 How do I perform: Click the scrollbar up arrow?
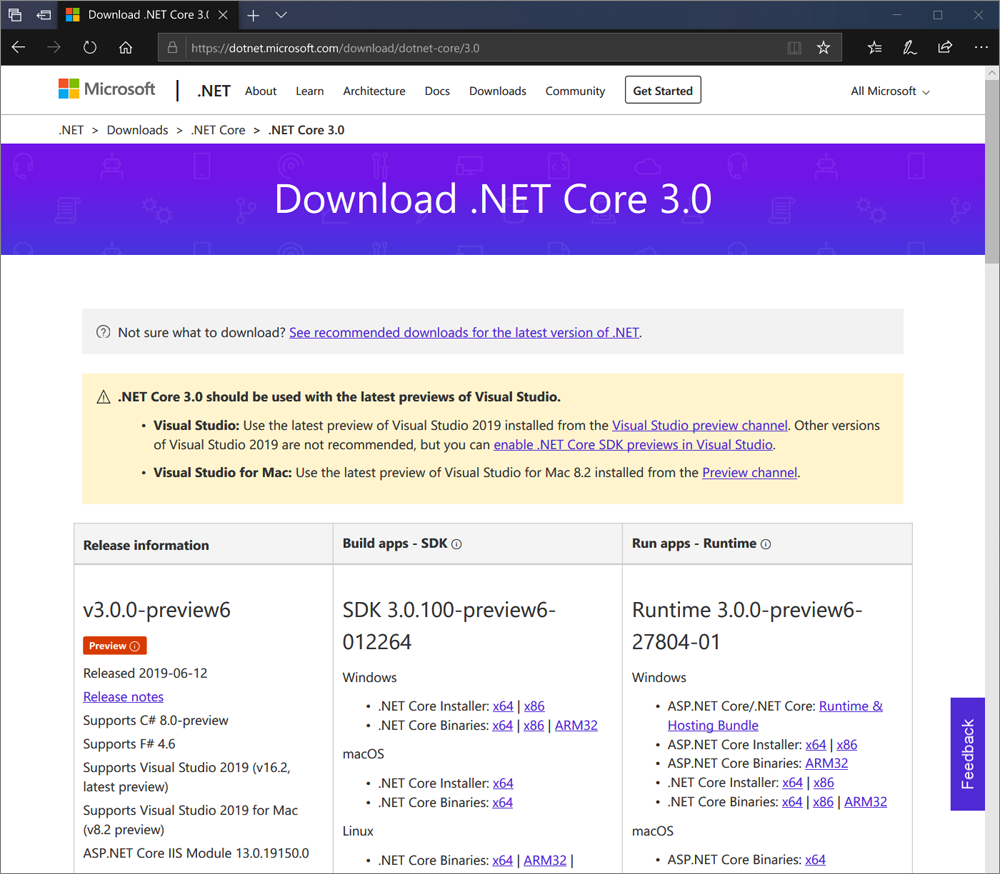[992, 73]
